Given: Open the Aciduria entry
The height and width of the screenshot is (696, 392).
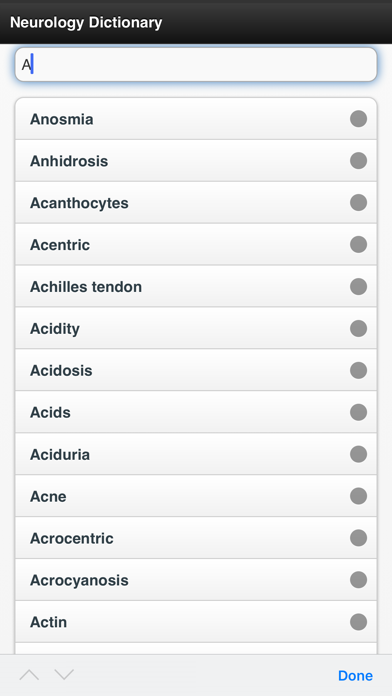Looking at the screenshot, I should coord(196,454).
